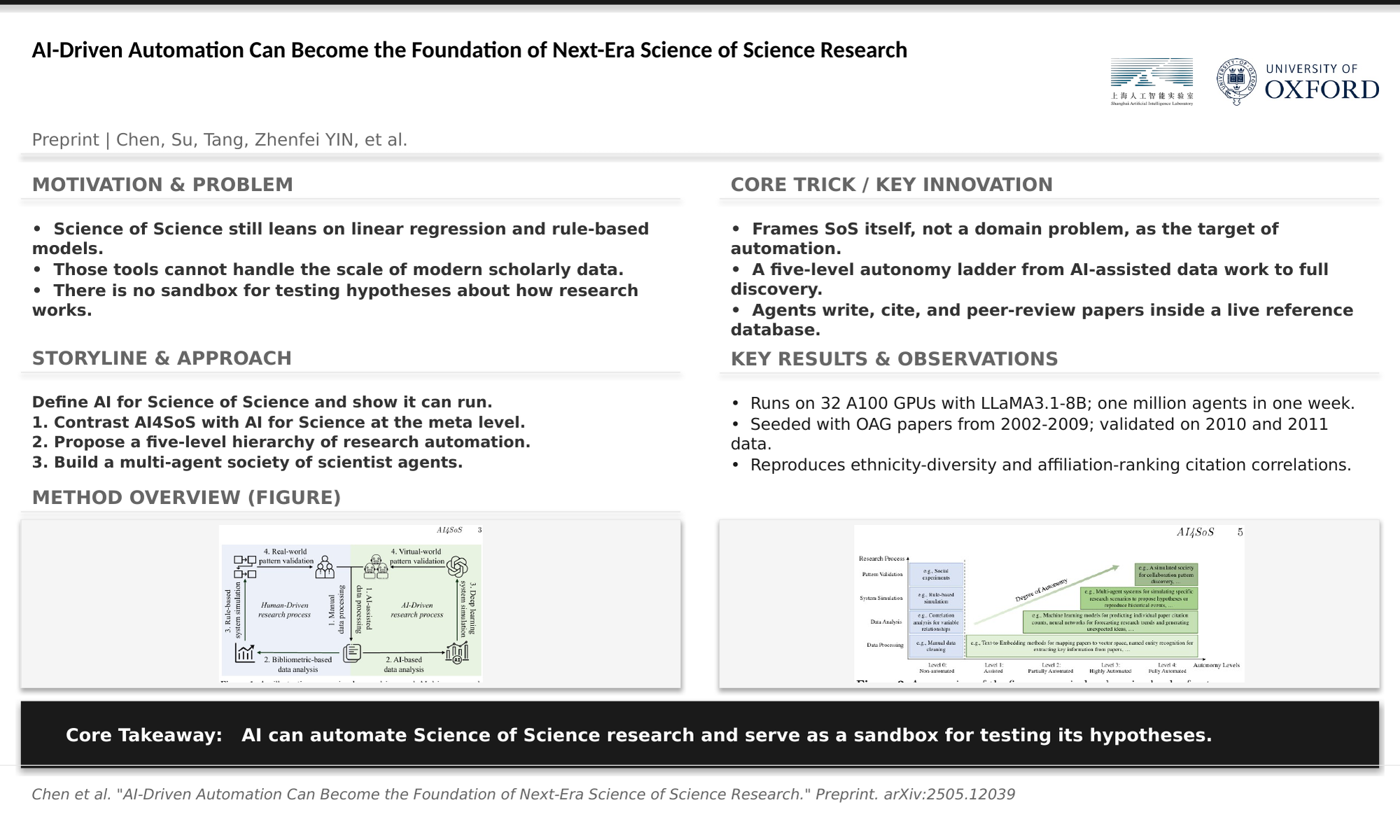Click the 'Runs on 32 A100 GPUs' result
This screenshot has height=840, width=1400.
[1043, 404]
